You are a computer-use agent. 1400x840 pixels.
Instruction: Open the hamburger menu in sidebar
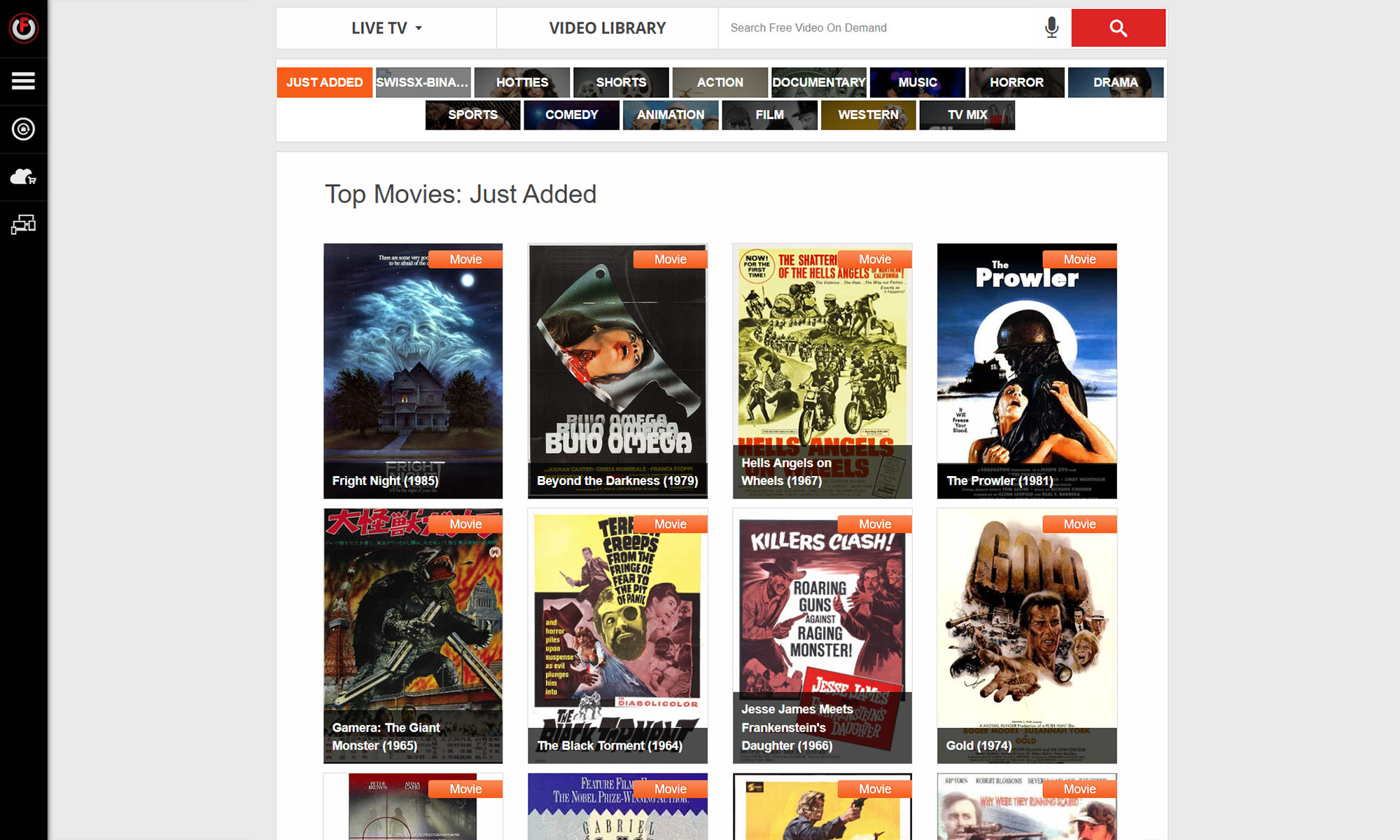tap(23, 81)
